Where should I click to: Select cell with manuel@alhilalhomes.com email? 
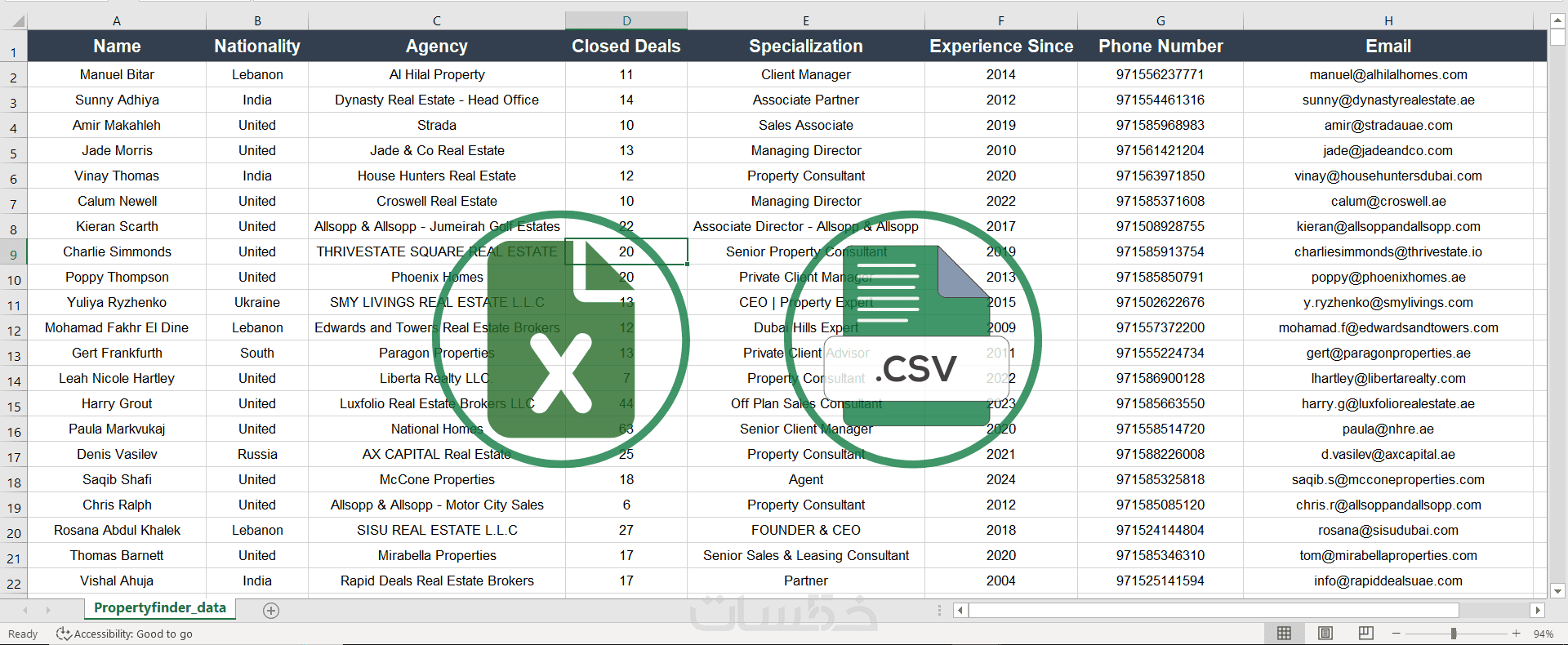(x=1388, y=74)
